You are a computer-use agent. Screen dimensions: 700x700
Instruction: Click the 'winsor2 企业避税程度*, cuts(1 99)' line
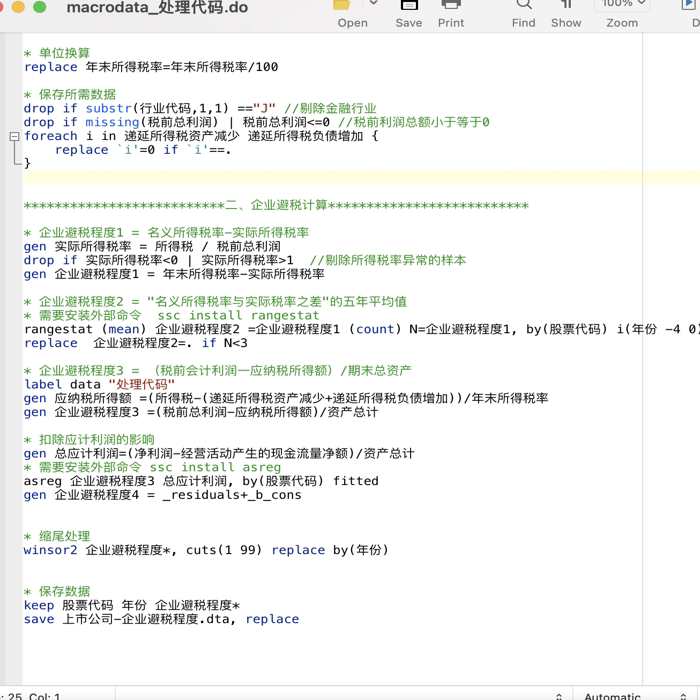pos(206,550)
